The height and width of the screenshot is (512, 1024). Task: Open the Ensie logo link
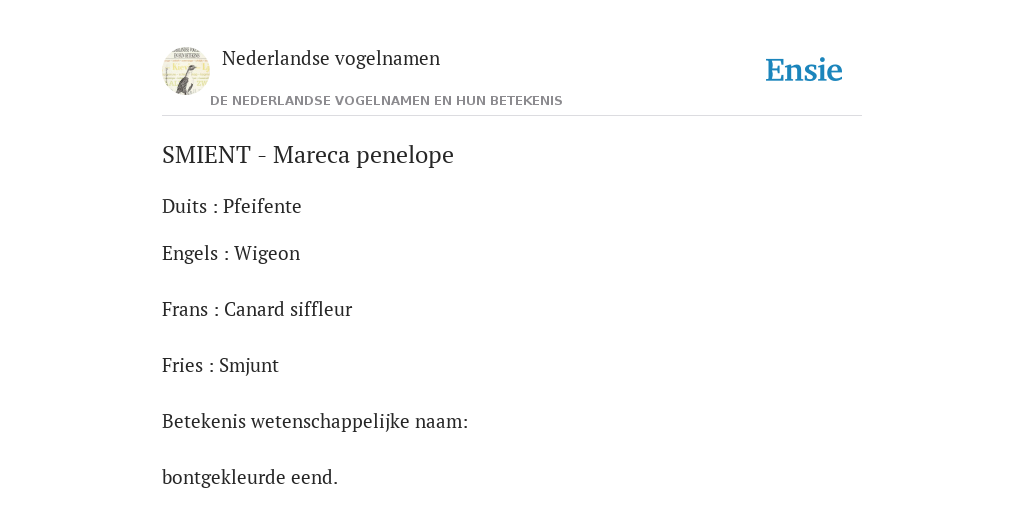(x=804, y=70)
